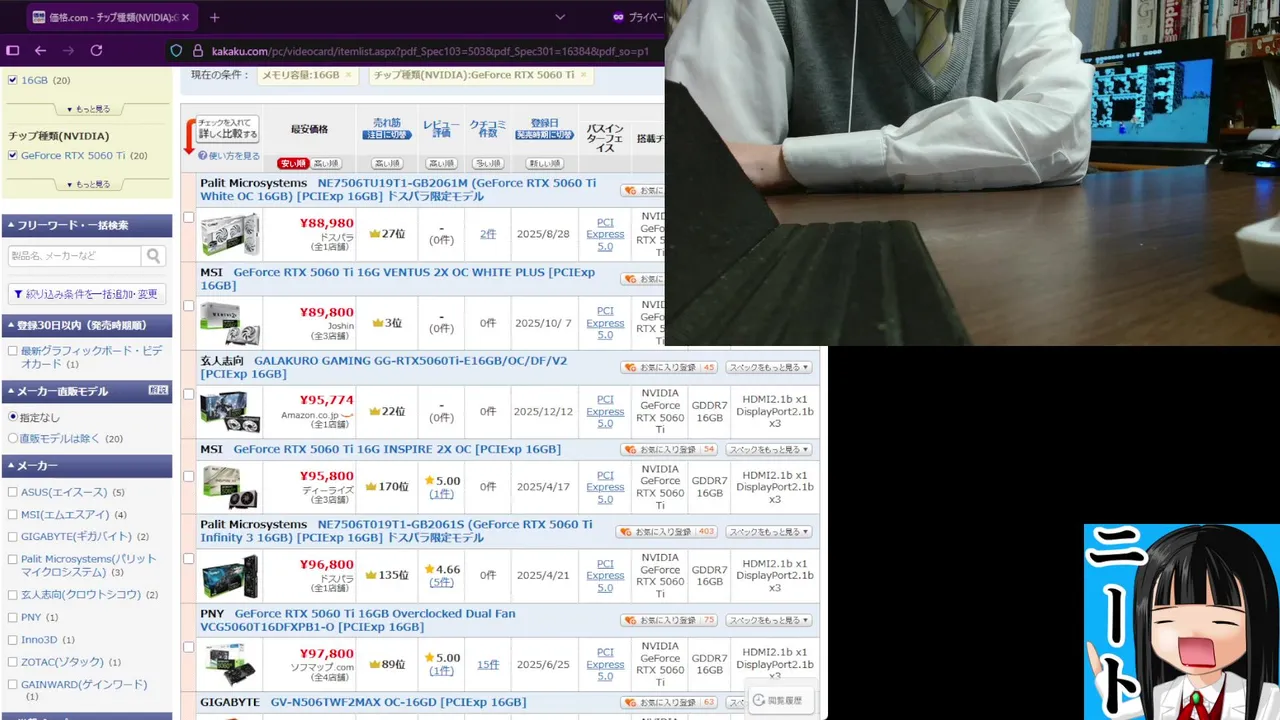Click MSI INSPIRE 2X OC product thumbnail

(x=230, y=487)
